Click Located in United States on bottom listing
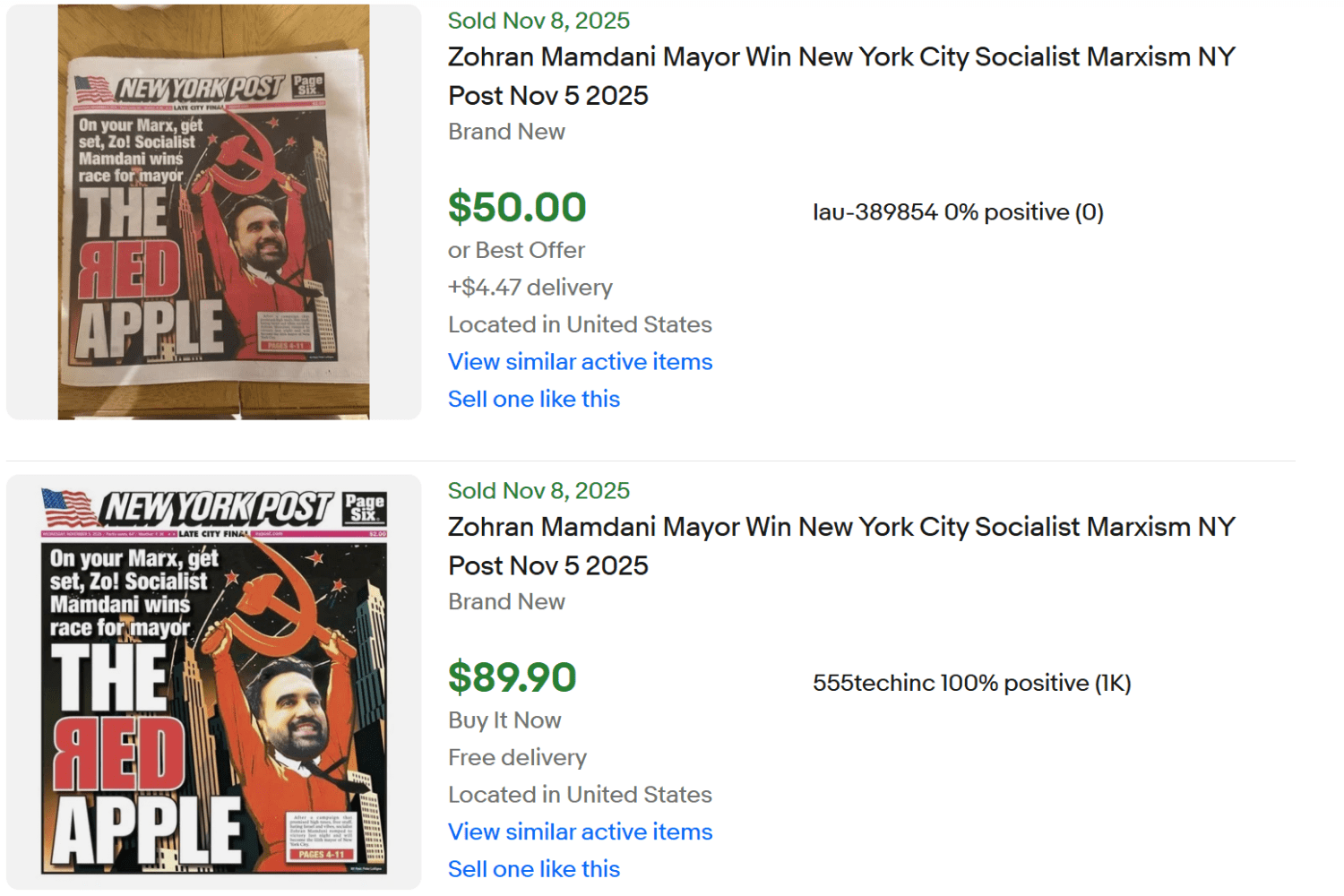 (x=580, y=794)
